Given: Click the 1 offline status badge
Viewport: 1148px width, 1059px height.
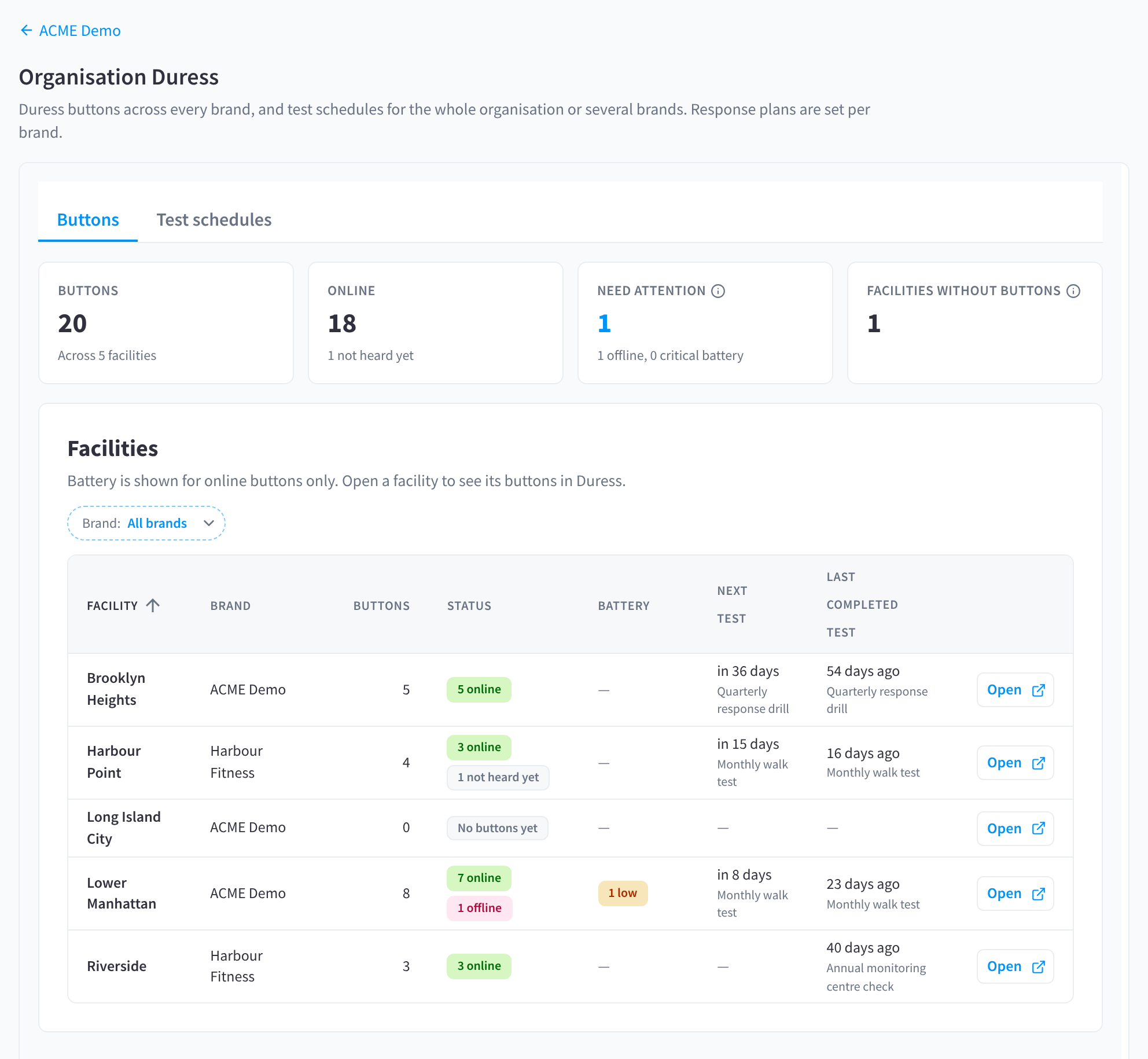Looking at the screenshot, I should click(480, 908).
